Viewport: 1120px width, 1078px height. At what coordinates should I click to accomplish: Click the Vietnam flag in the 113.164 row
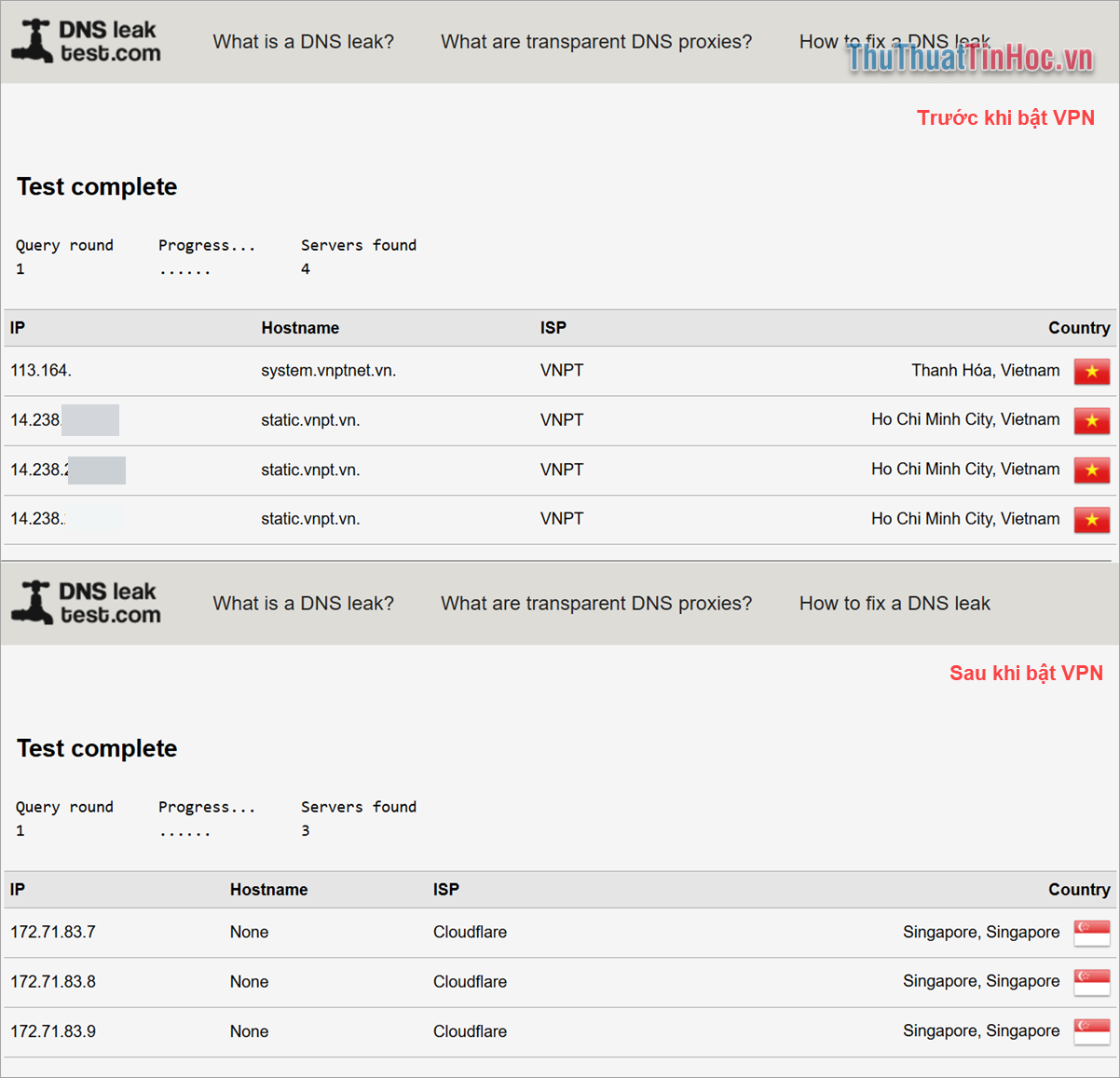click(1091, 371)
